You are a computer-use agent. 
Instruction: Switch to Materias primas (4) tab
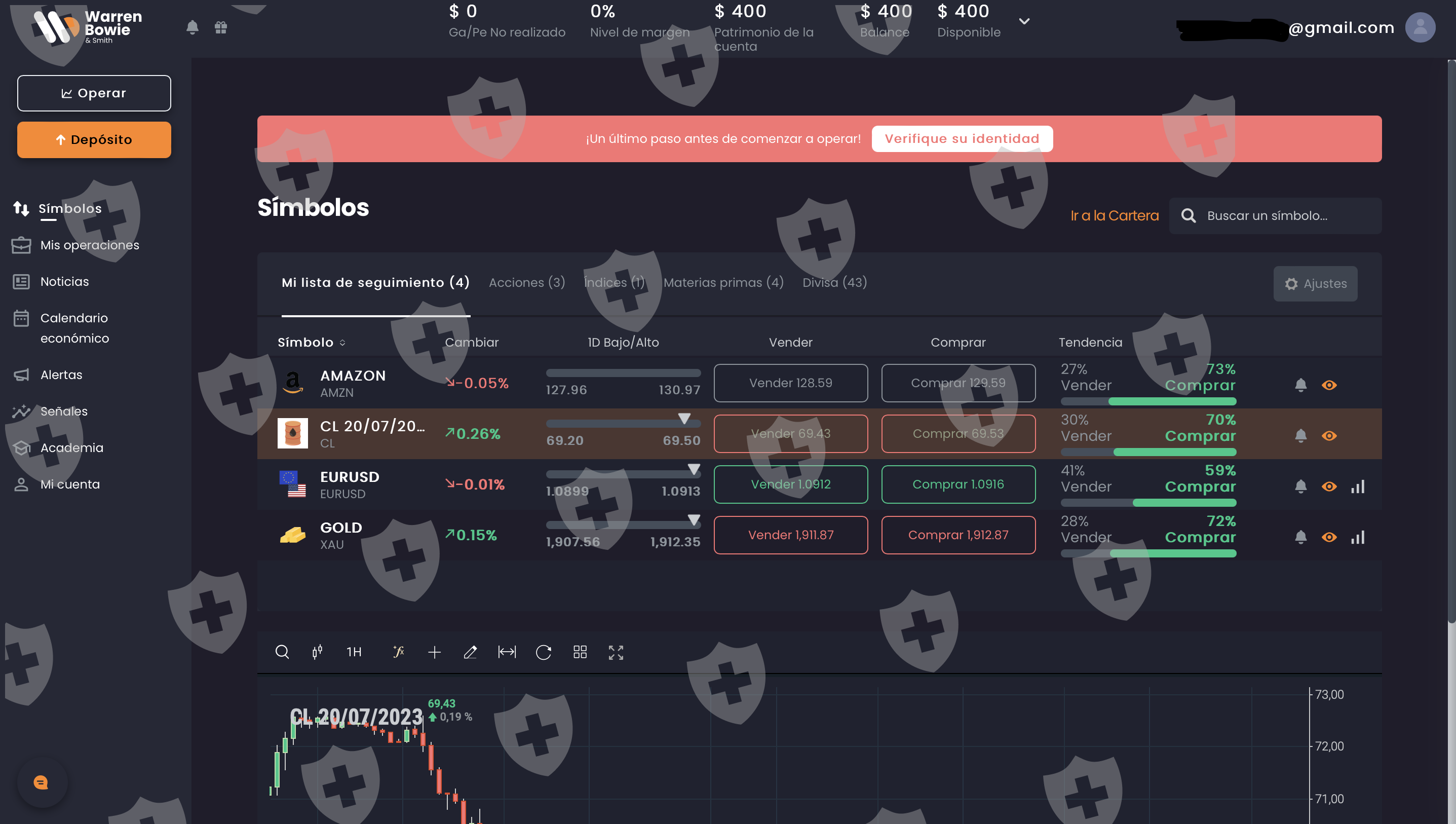click(x=723, y=282)
